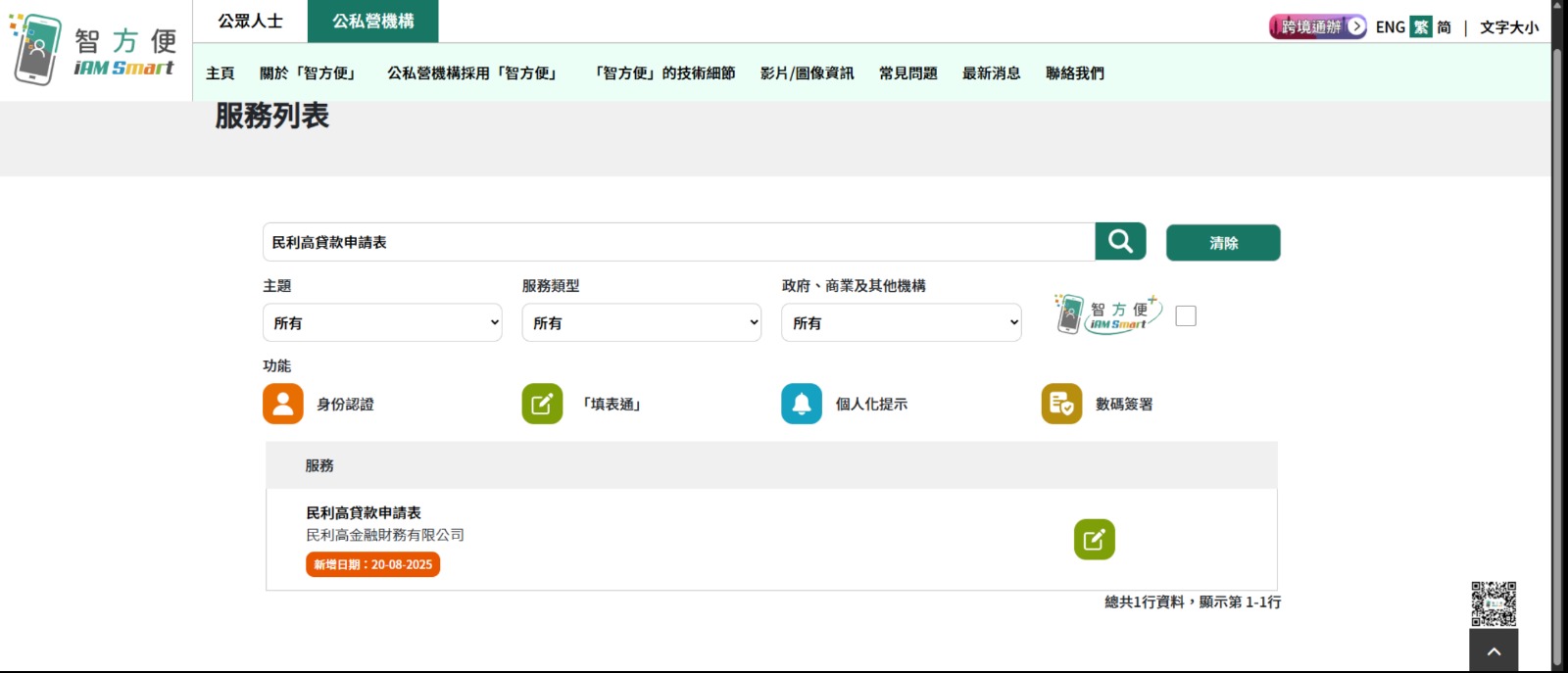Click the scroll-to-top arrow button
The image size is (1568, 673).
click(x=1494, y=651)
